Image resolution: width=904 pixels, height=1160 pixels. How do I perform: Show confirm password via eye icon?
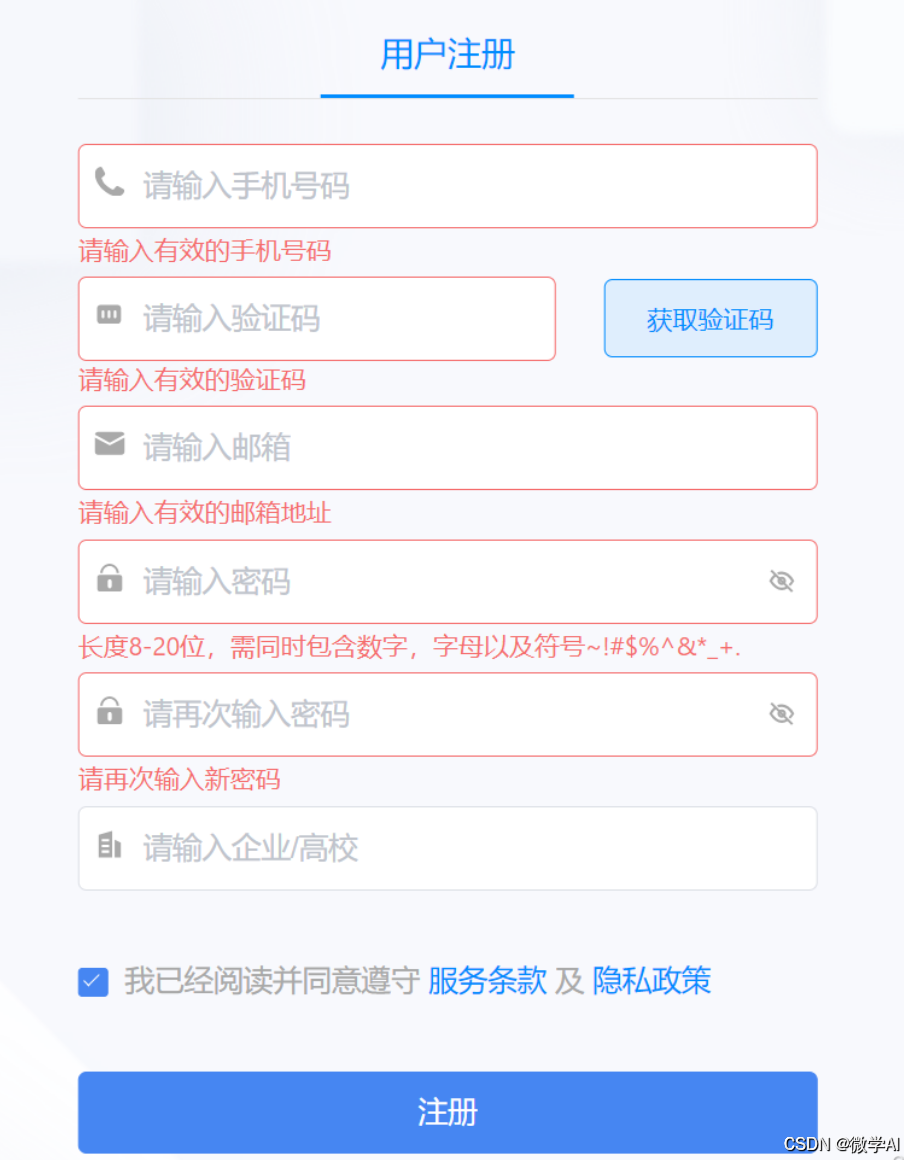tap(781, 714)
